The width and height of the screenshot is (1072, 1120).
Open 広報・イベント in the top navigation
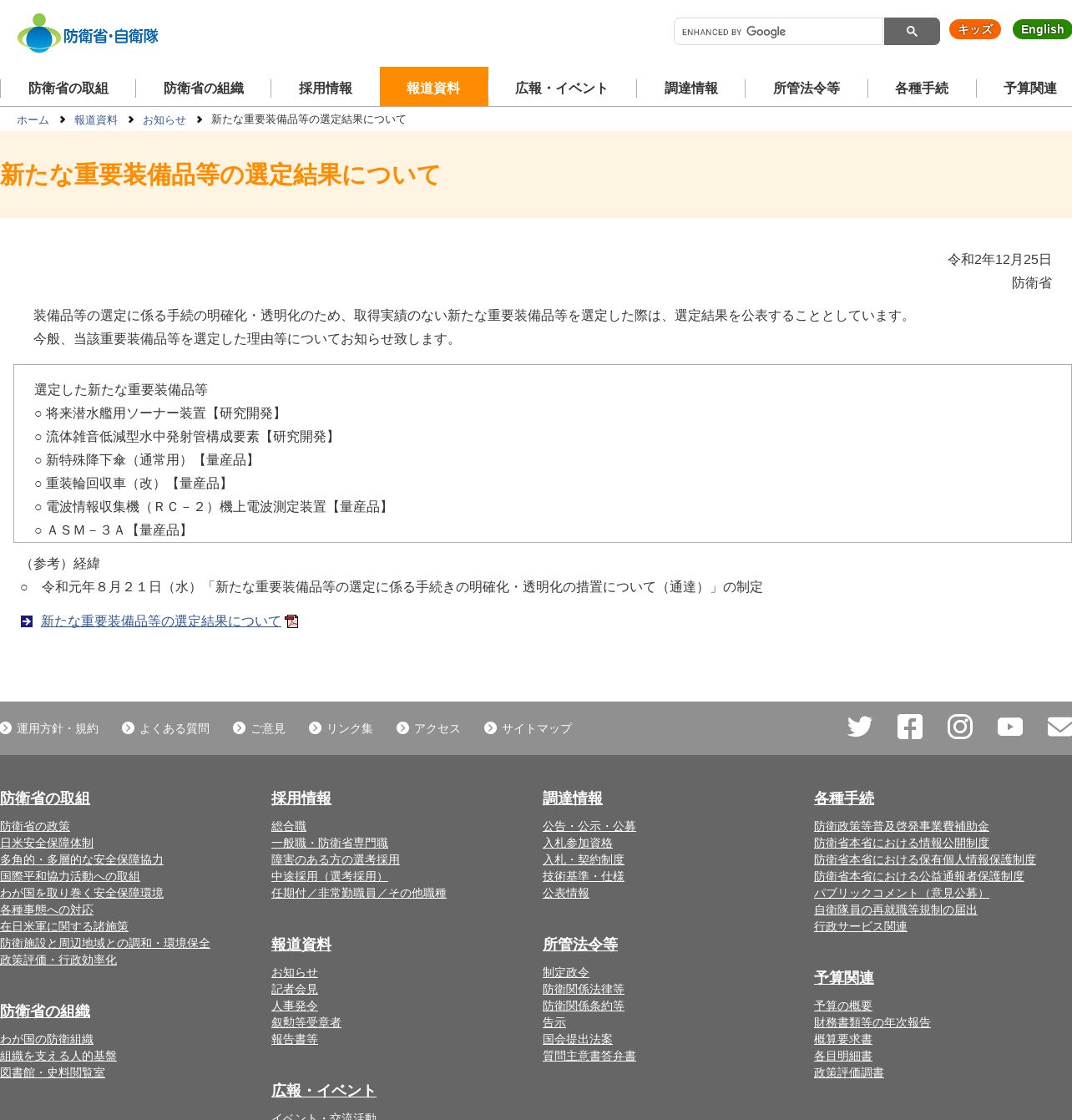[x=561, y=88]
